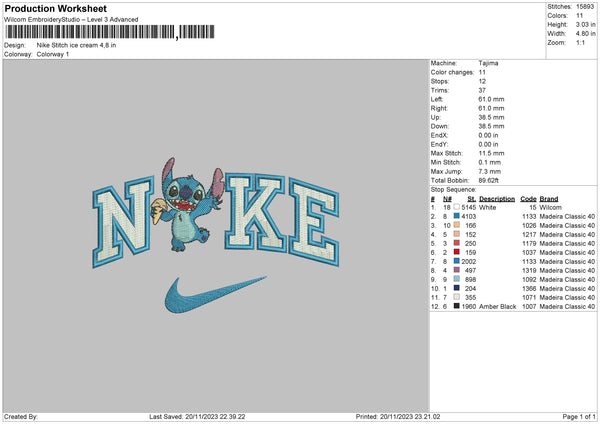Click the cream swatch beside stitch count 355
The height and width of the screenshot is (424, 600).
coord(457,297)
